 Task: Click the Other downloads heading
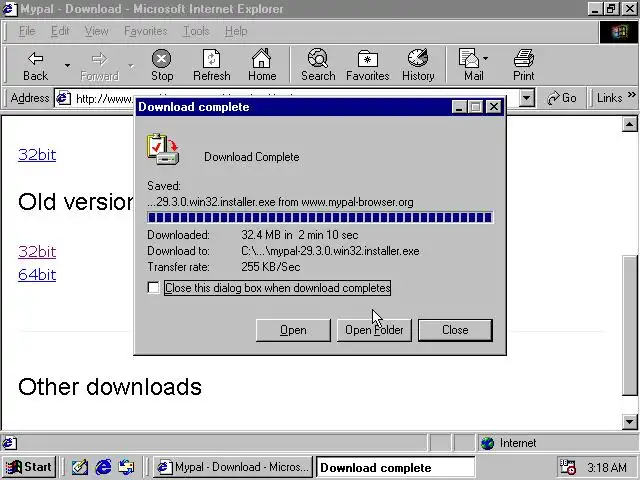[x=110, y=387]
